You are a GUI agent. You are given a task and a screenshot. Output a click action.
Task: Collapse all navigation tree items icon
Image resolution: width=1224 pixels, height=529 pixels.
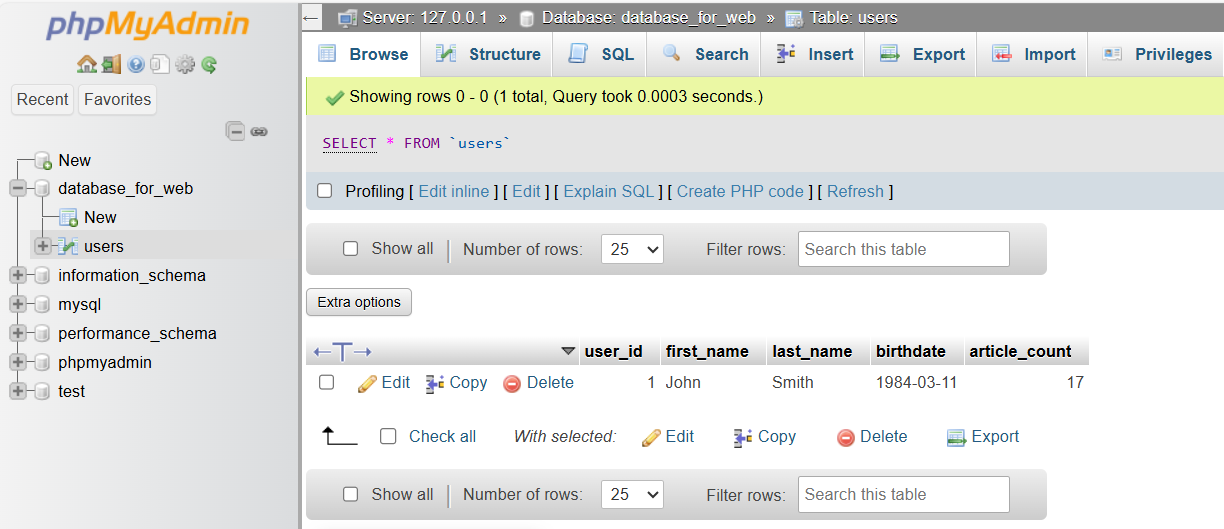[x=236, y=131]
